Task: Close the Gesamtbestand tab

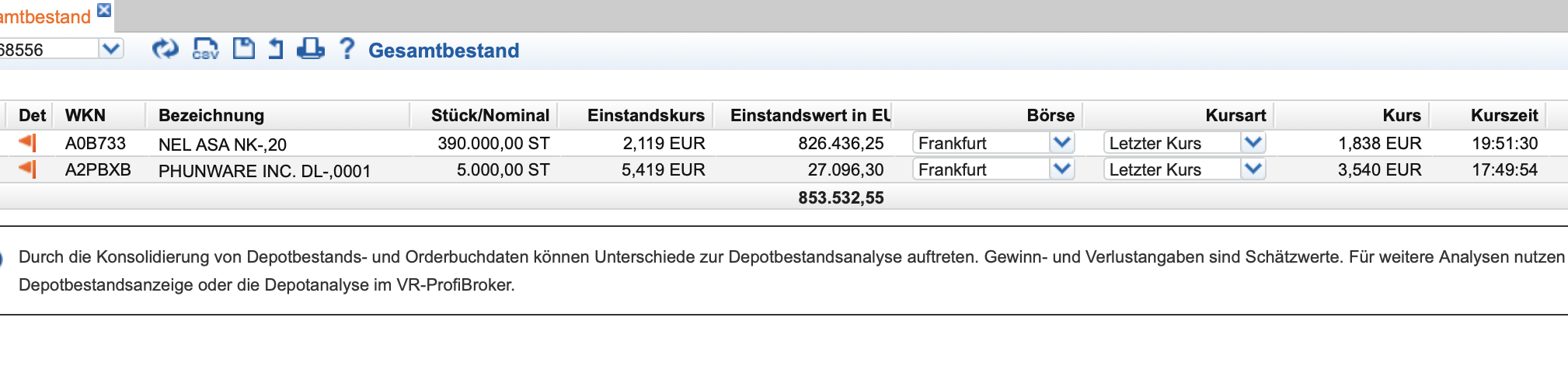Action: coord(104,10)
